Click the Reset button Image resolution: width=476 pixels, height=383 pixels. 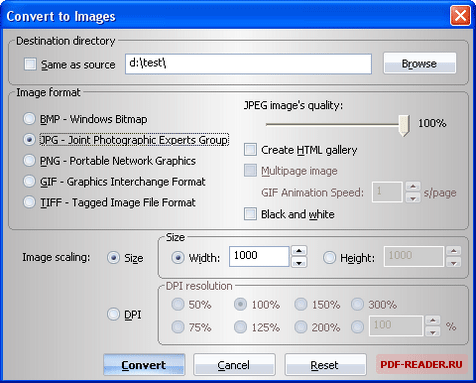pyautogui.click(x=325, y=365)
